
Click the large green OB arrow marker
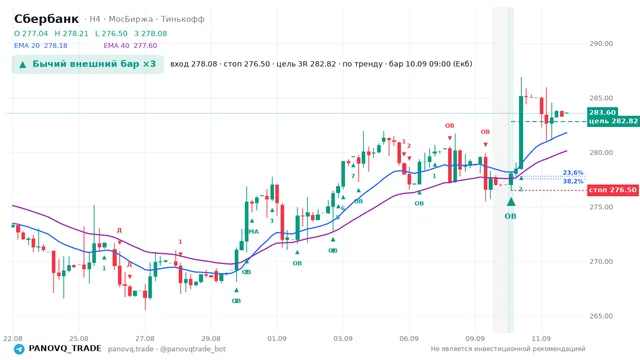511,202
